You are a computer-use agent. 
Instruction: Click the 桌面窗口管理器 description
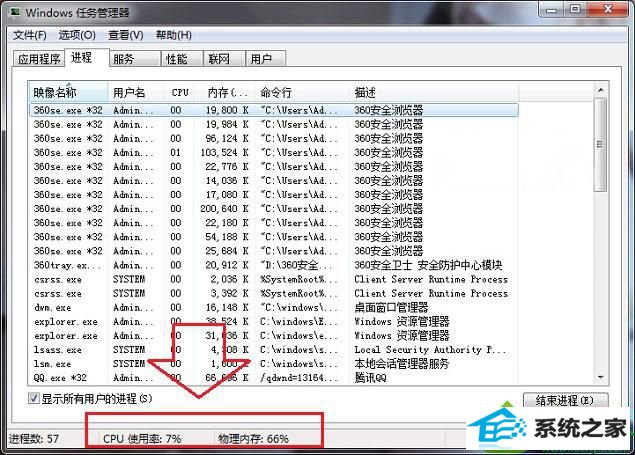click(391, 307)
